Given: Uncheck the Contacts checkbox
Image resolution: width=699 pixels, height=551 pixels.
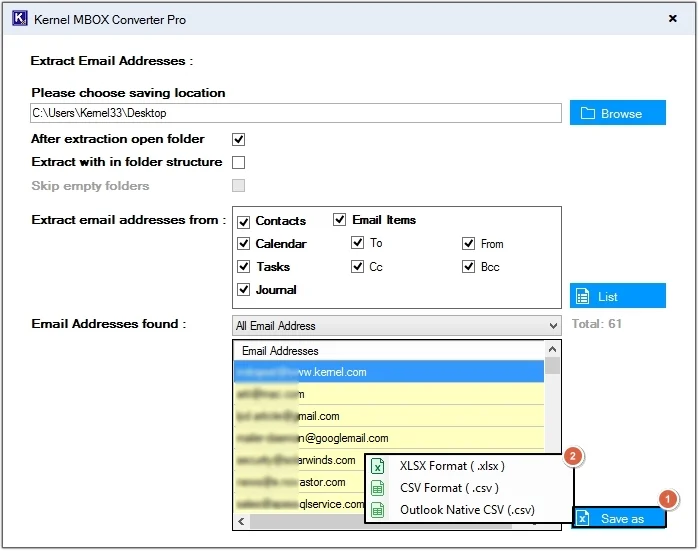Looking at the screenshot, I should point(243,222).
